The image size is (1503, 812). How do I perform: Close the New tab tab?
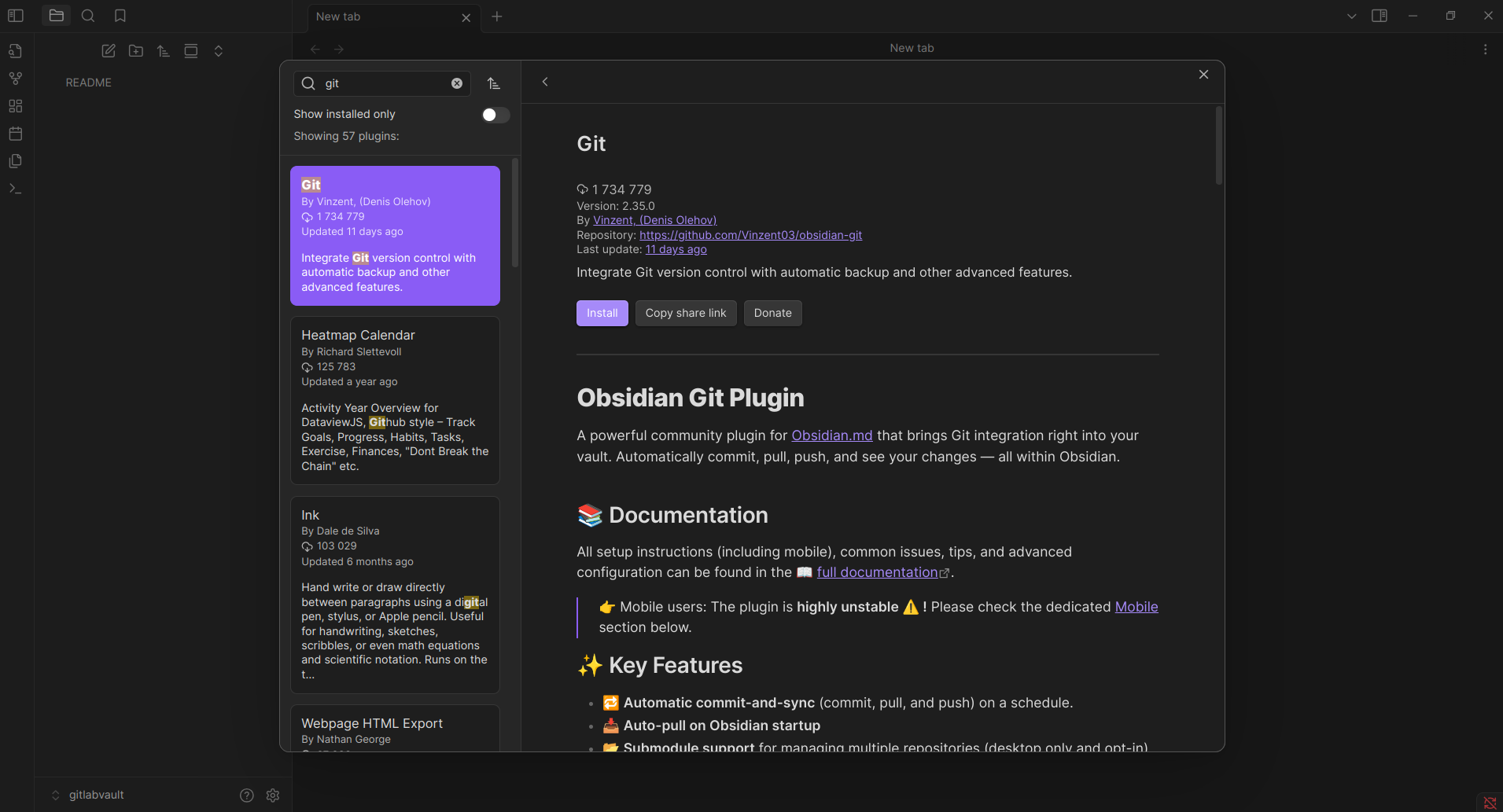466,17
